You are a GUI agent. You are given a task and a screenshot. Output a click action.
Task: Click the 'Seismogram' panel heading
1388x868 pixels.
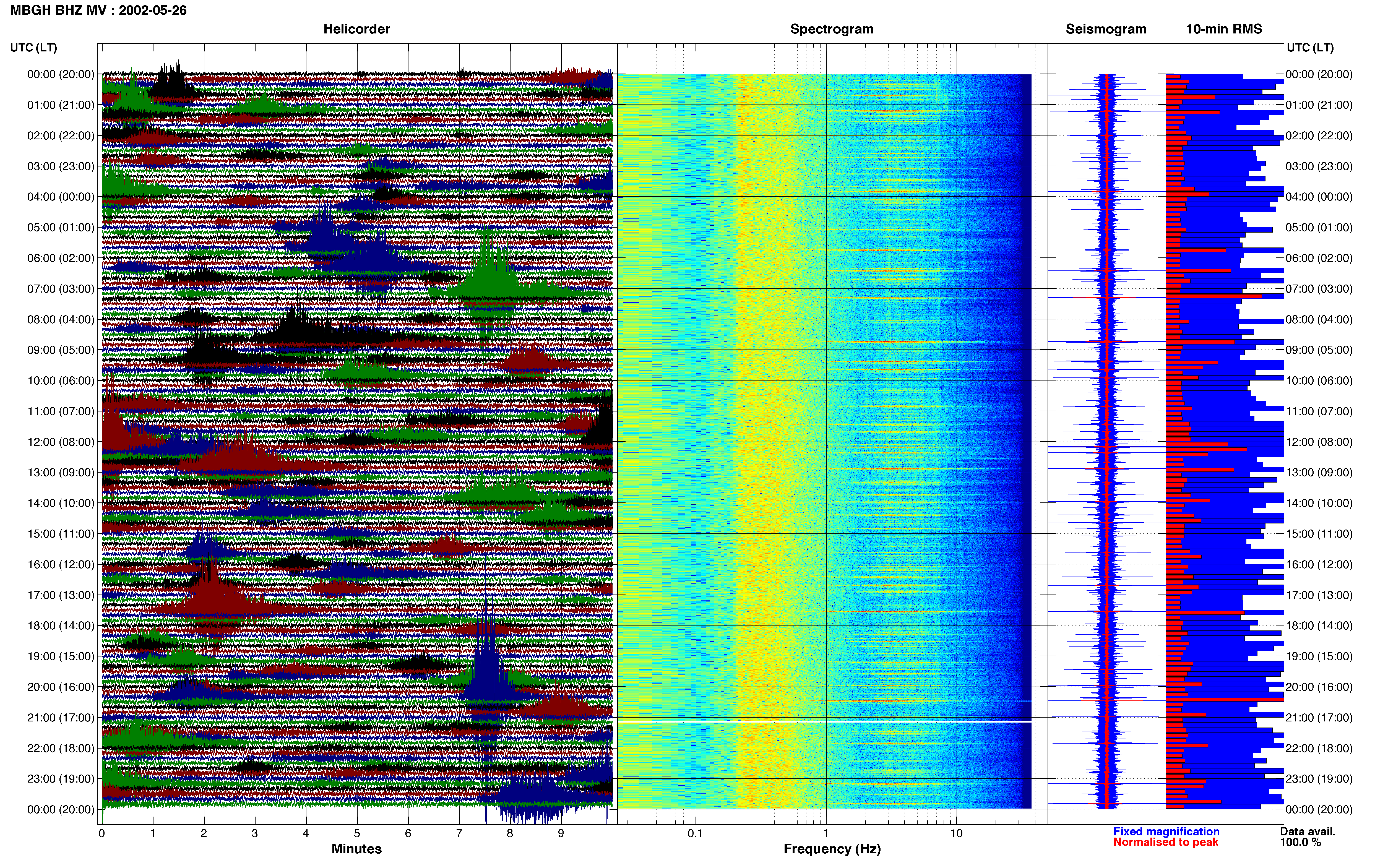(x=1106, y=29)
